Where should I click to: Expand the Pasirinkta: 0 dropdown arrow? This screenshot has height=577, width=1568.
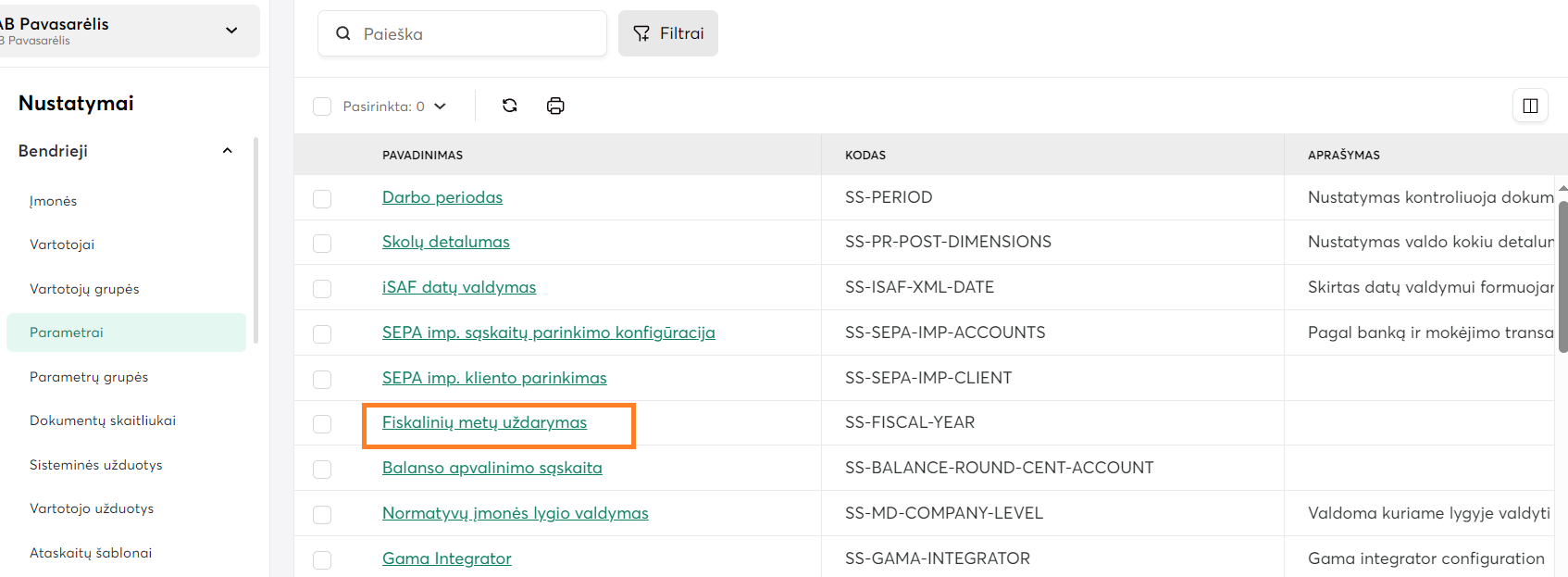click(441, 107)
